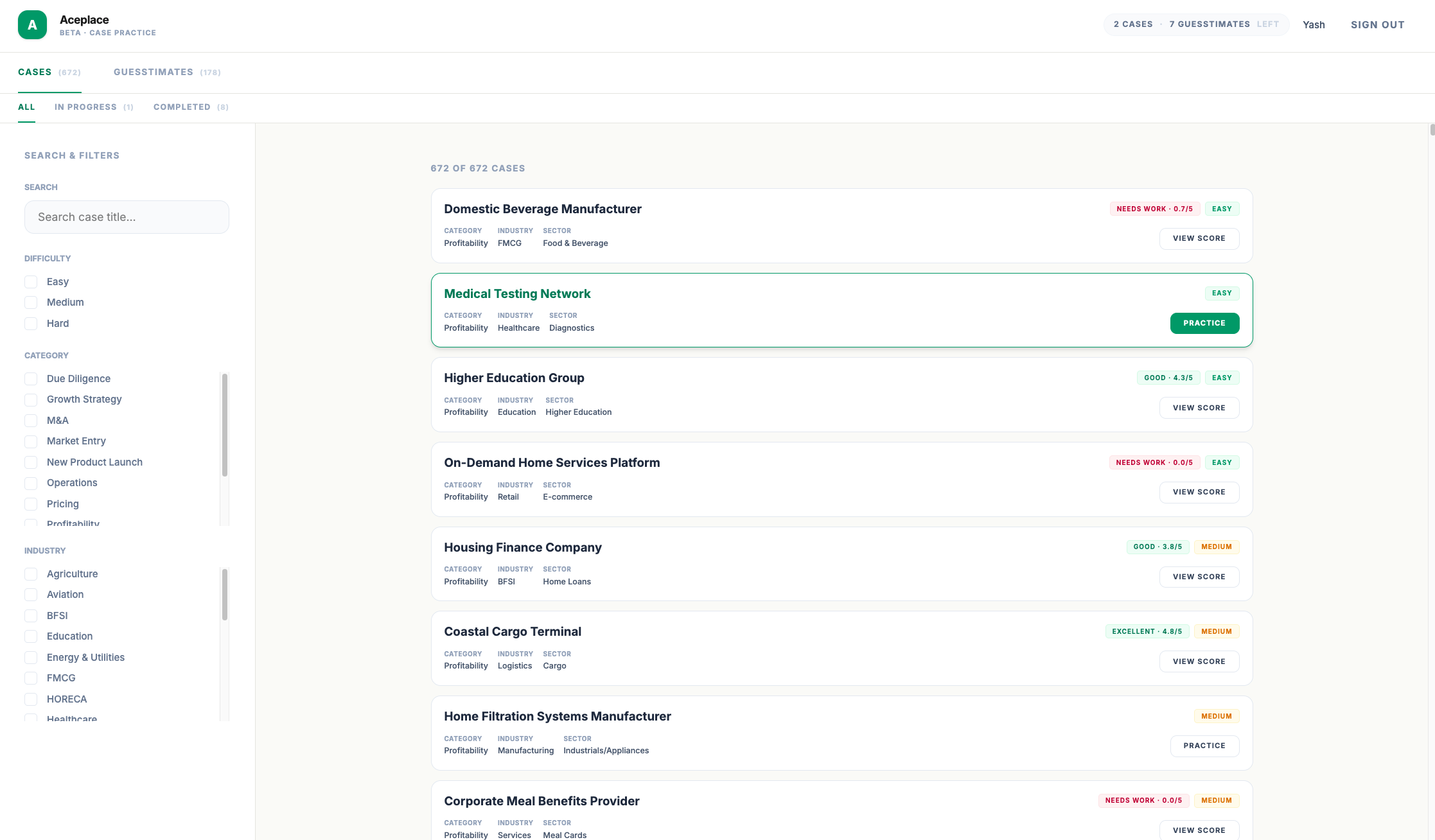Check the FMCG industry checkbox
This screenshot has height=840, width=1435.
[31, 678]
